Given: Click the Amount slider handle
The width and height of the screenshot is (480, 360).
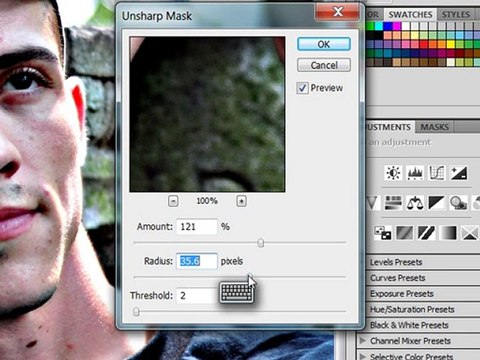Looking at the screenshot, I should 261,243.
